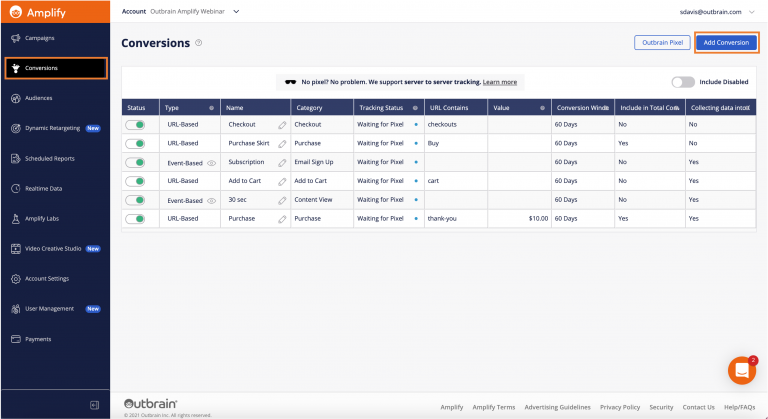Click the Value column info icon
The image size is (768, 419).
point(542,108)
